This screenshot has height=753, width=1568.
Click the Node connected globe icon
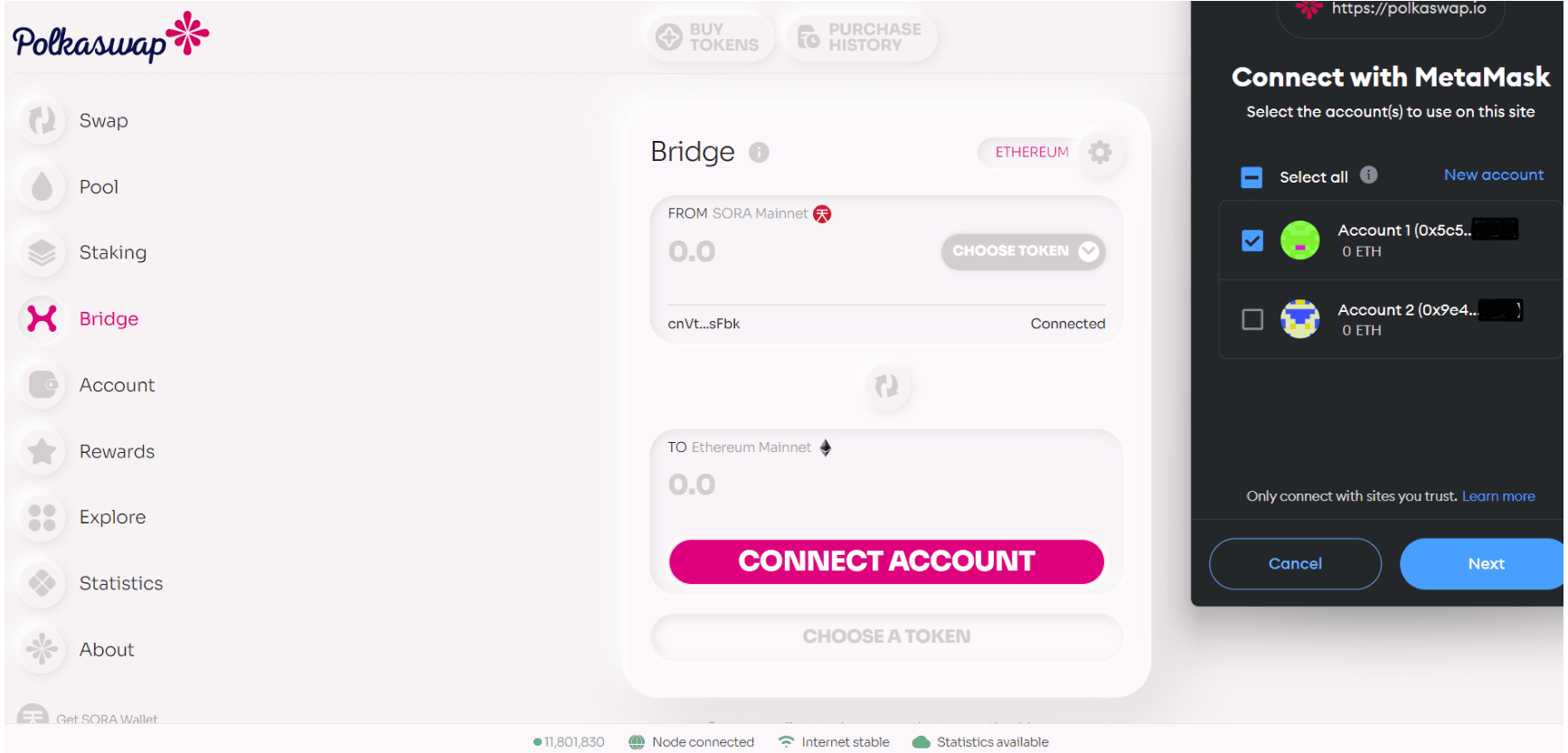(637, 742)
